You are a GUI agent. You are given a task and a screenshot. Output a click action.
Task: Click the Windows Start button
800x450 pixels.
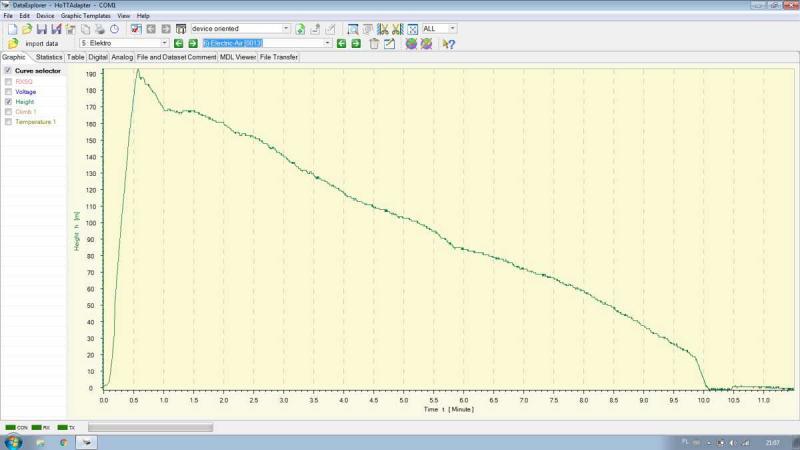[13, 441]
